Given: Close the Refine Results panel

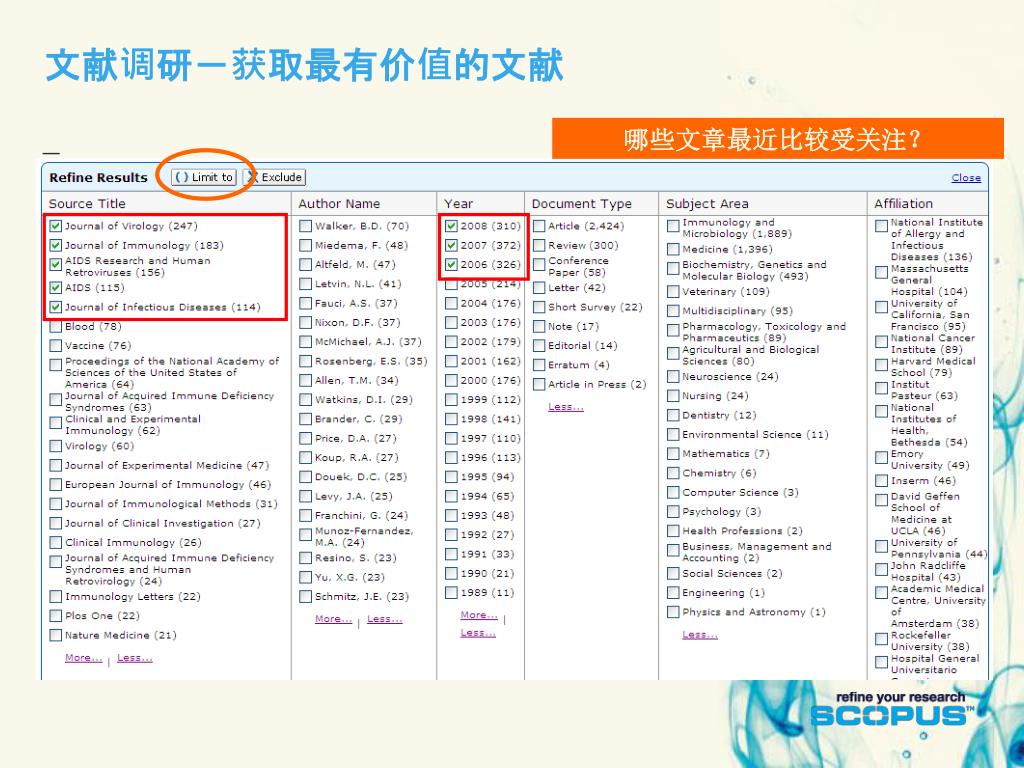Looking at the screenshot, I should [966, 178].
